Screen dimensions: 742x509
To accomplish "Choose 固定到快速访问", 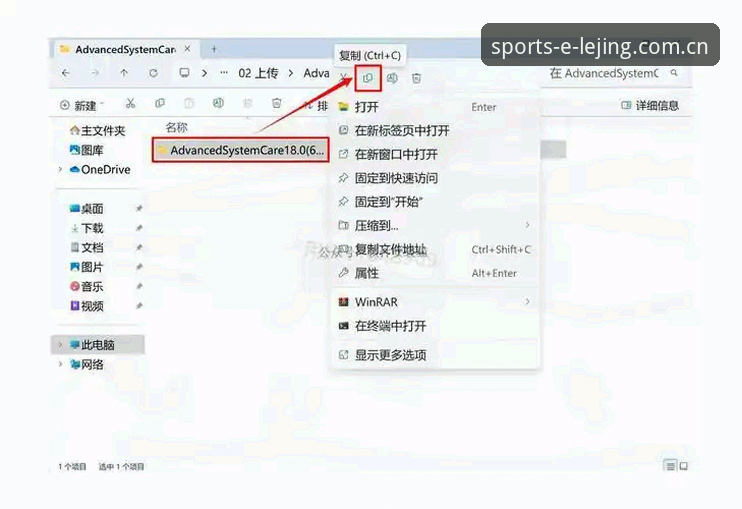I will pos(435,178).
